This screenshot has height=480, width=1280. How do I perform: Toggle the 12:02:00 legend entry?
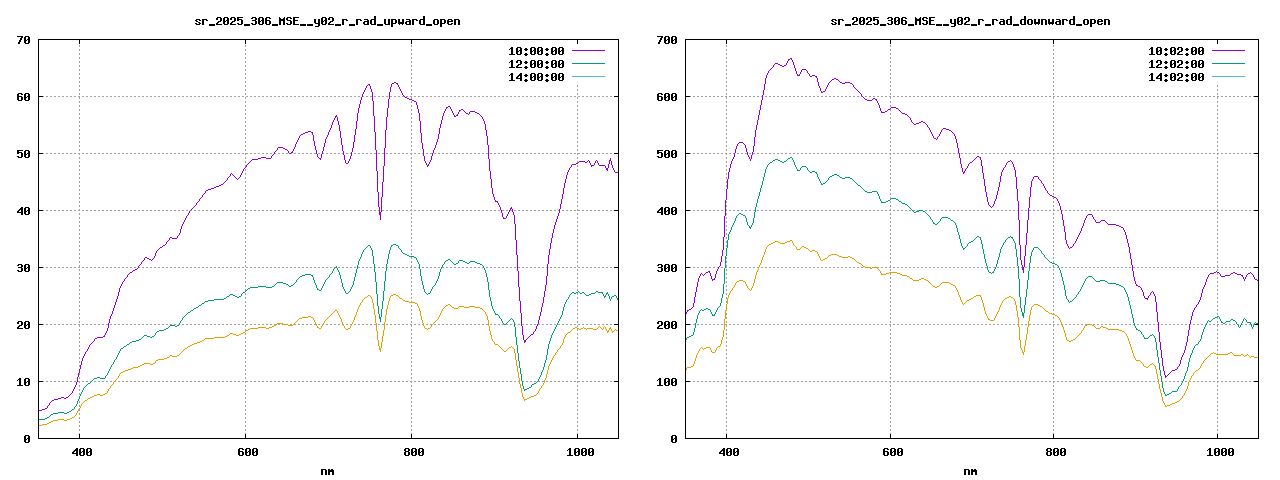pyautogui.click(x=1176, y=64)
